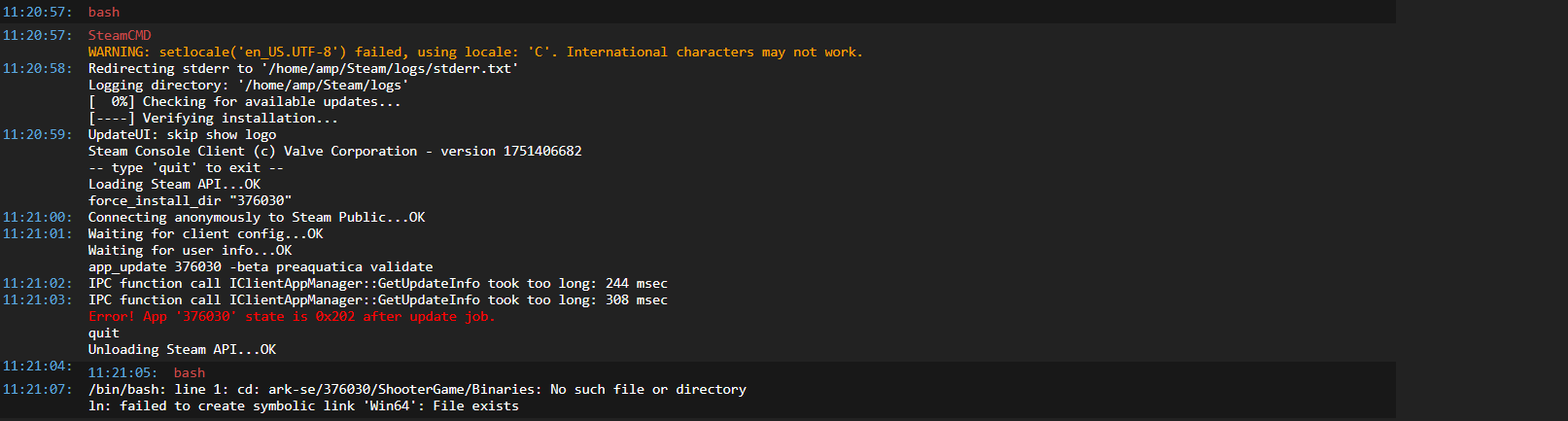
Task: Click the 'Redirecting stderr to' log line
Action: pos(303,68)
